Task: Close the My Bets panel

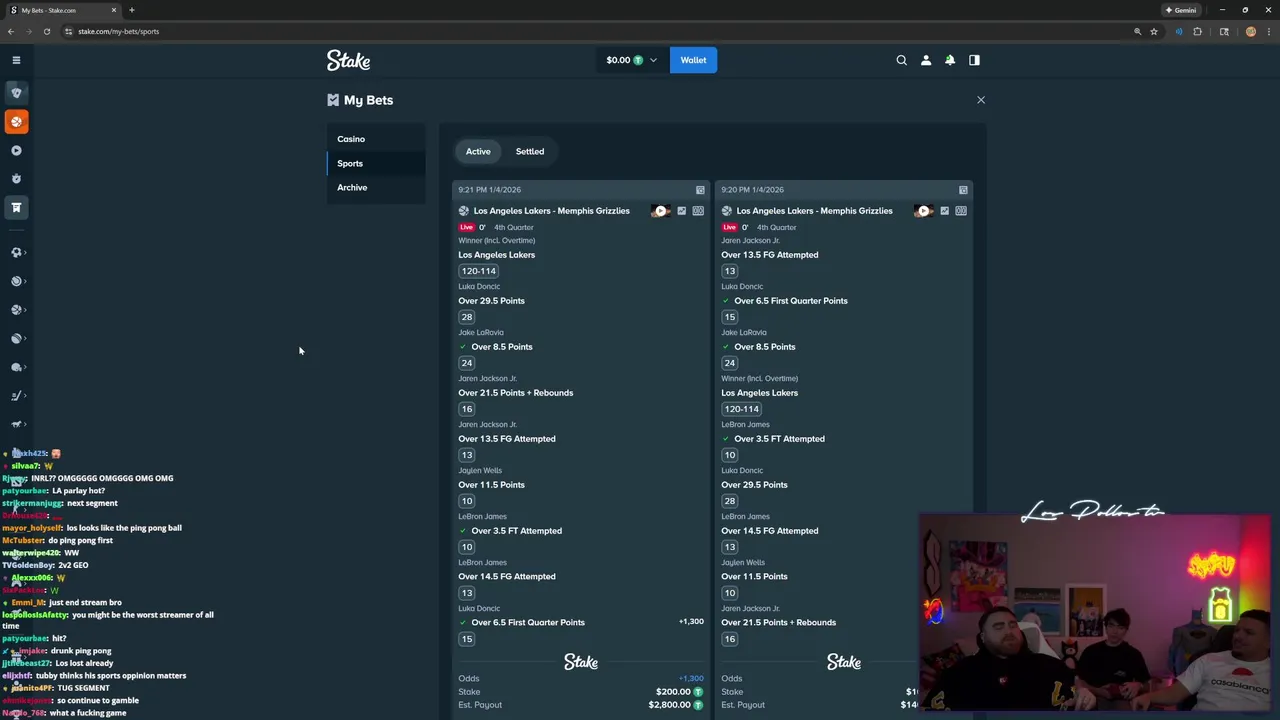Action: click(x=981, y=100)
